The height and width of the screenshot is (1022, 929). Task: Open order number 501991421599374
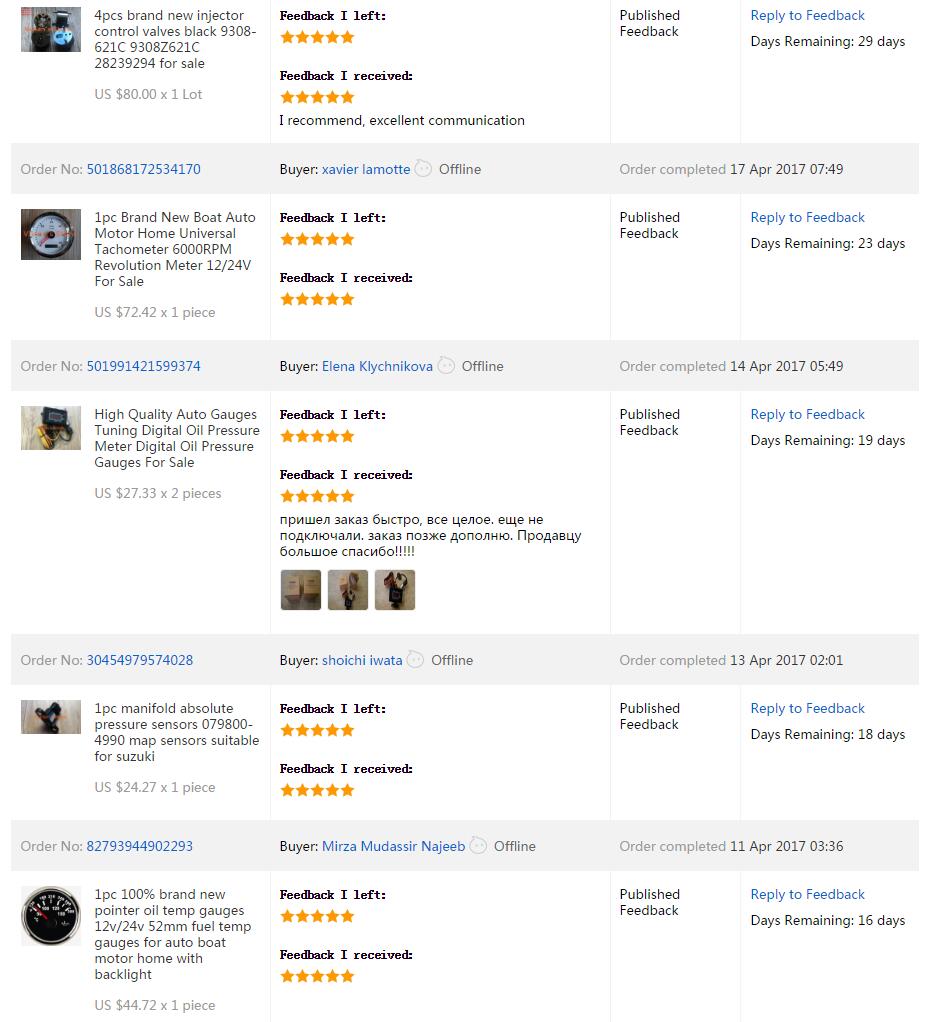(143, 366)
